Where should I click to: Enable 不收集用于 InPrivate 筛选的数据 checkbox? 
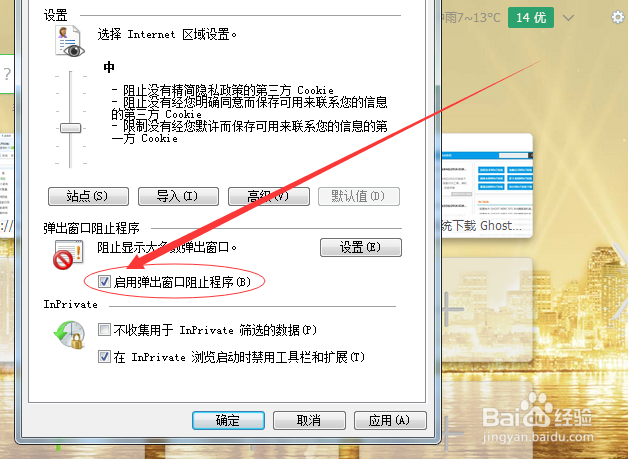point(105,330)
